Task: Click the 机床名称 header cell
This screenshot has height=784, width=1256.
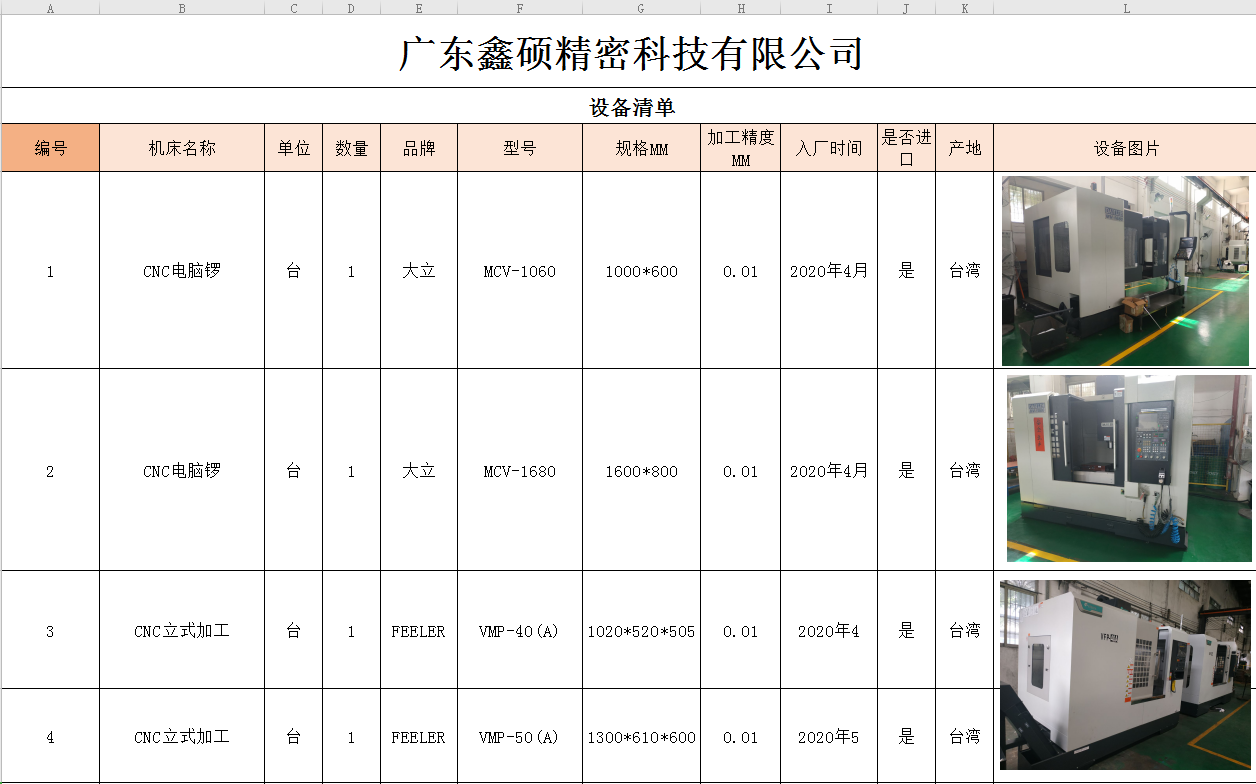Action: pyautogui.click(x=182, y=148)
